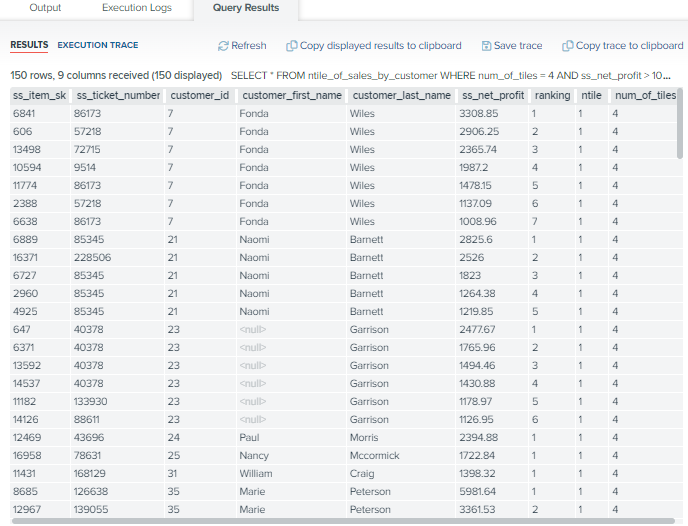Click the Save trace disk icon

tap(486, 46)
